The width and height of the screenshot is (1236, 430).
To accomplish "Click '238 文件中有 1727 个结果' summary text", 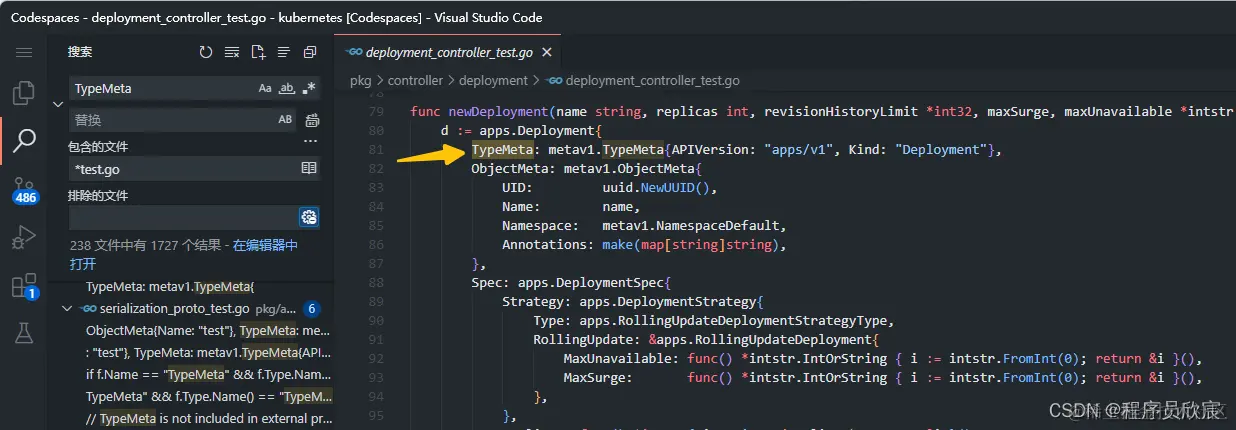I will (x=148, y=245).
